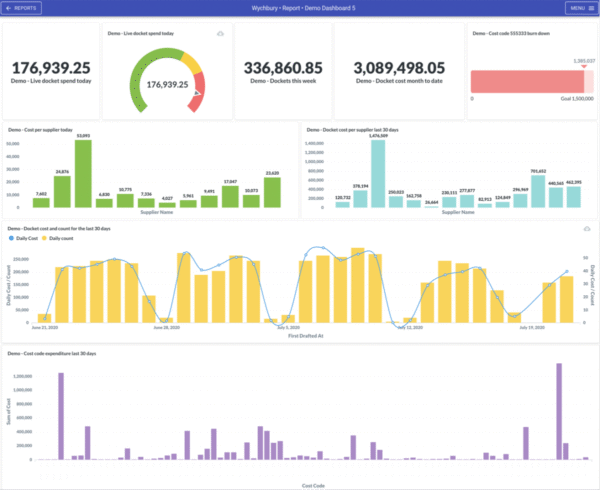Click the green bar labeled 23,620
Image resolution: width=600 pixels, height=490 pixels.
[272, 192]
